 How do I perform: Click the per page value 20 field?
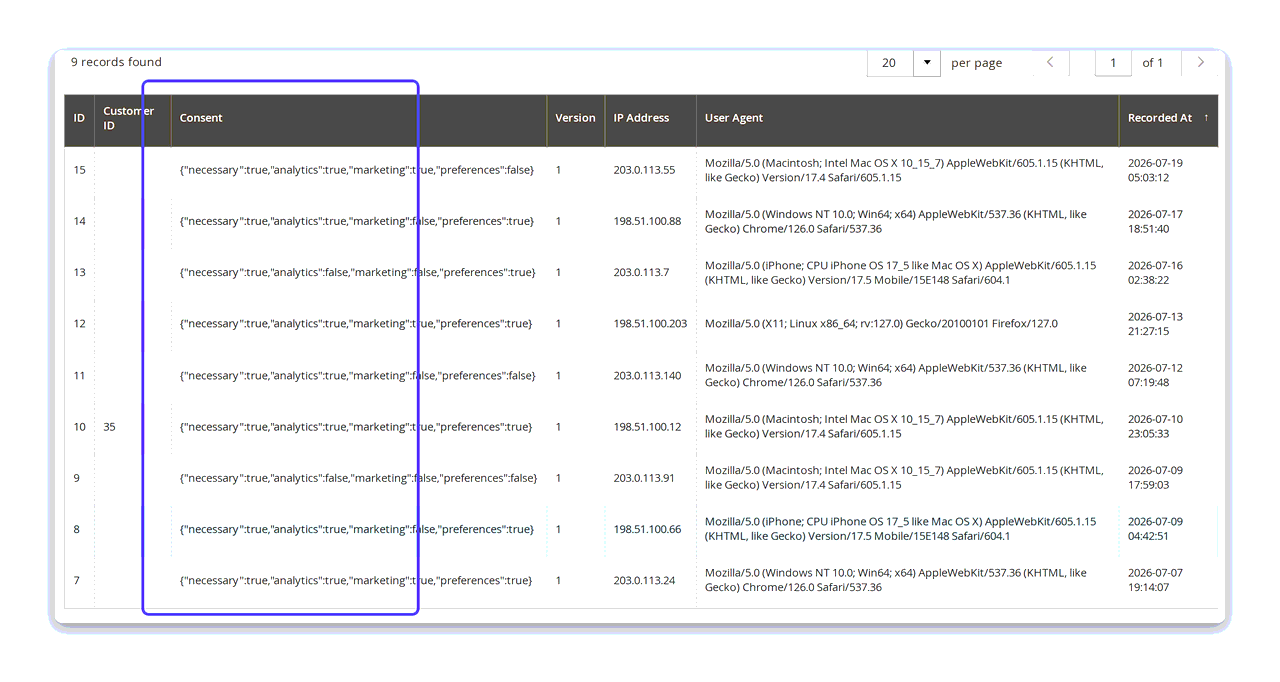click(x=890, y=63)
